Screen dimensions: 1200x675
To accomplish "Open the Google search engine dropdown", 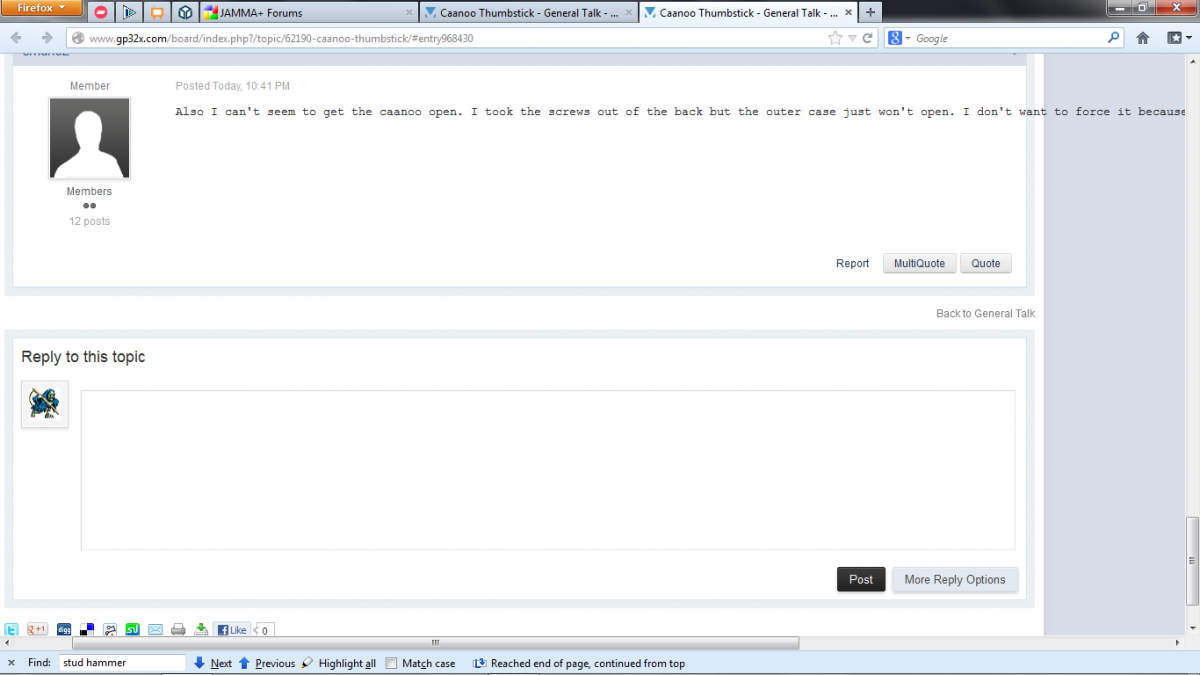I will pos(899,38).
